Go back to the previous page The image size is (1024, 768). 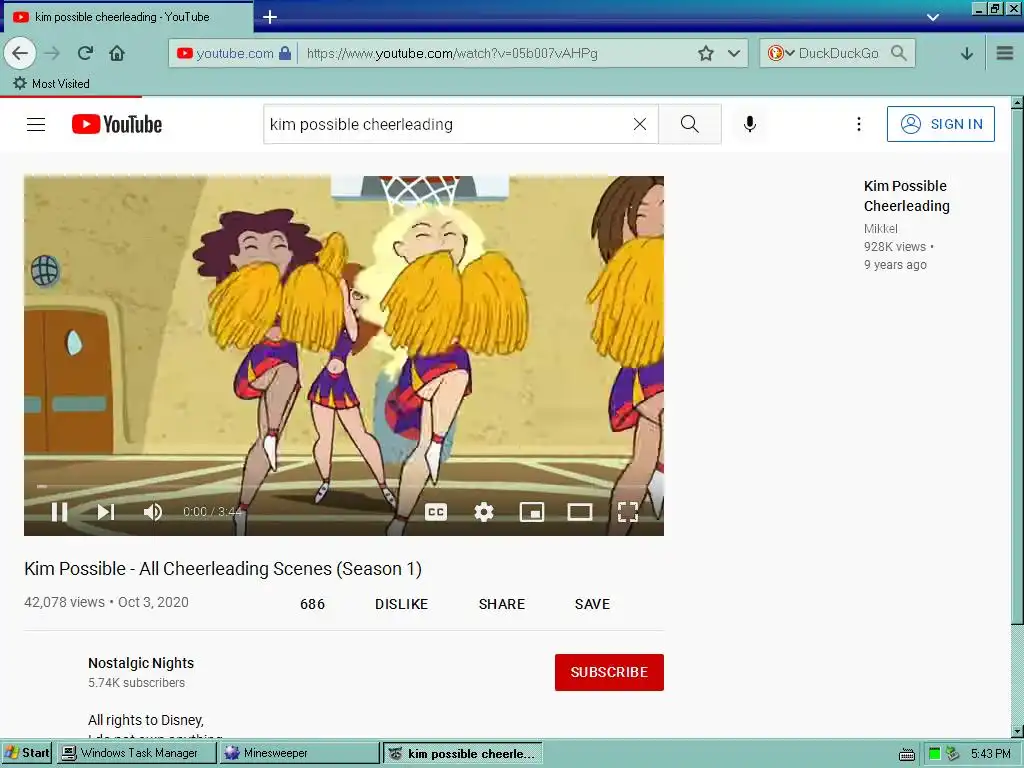(20, 54)
